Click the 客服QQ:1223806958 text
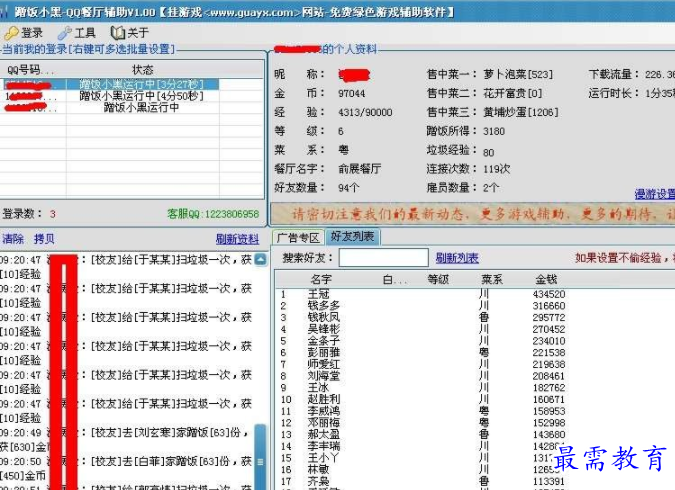Screen dimensions: 675x490 pyautogui.click(x=213, y=214)
